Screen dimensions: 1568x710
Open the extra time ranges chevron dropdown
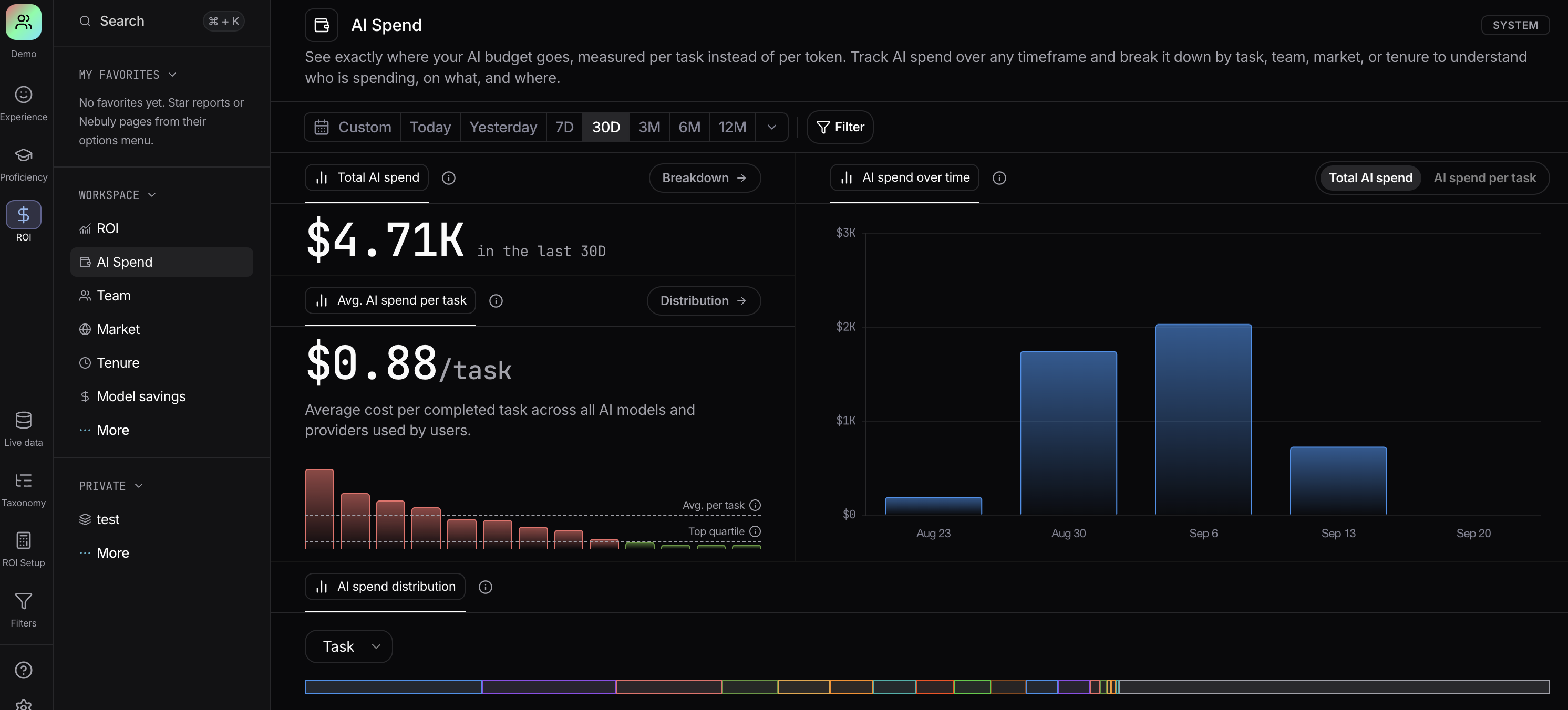click(772, 127)
